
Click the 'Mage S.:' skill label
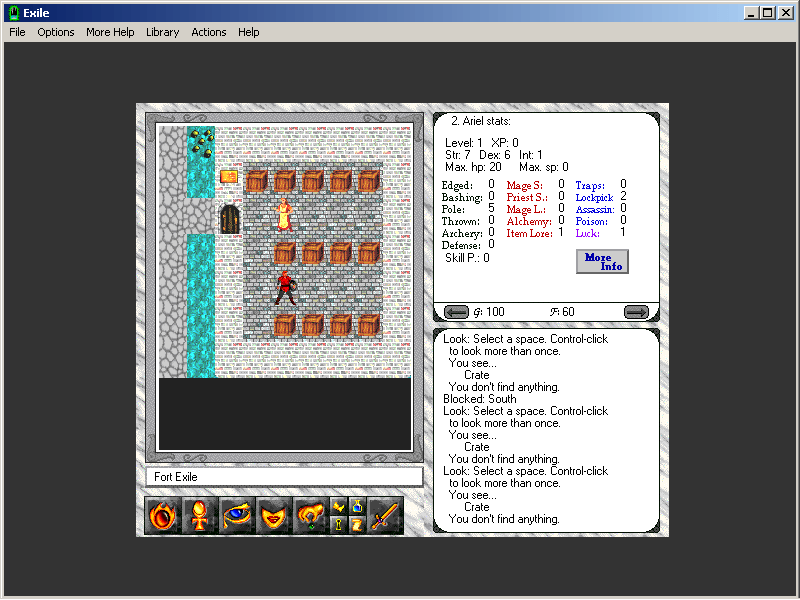tap(524, 185)
